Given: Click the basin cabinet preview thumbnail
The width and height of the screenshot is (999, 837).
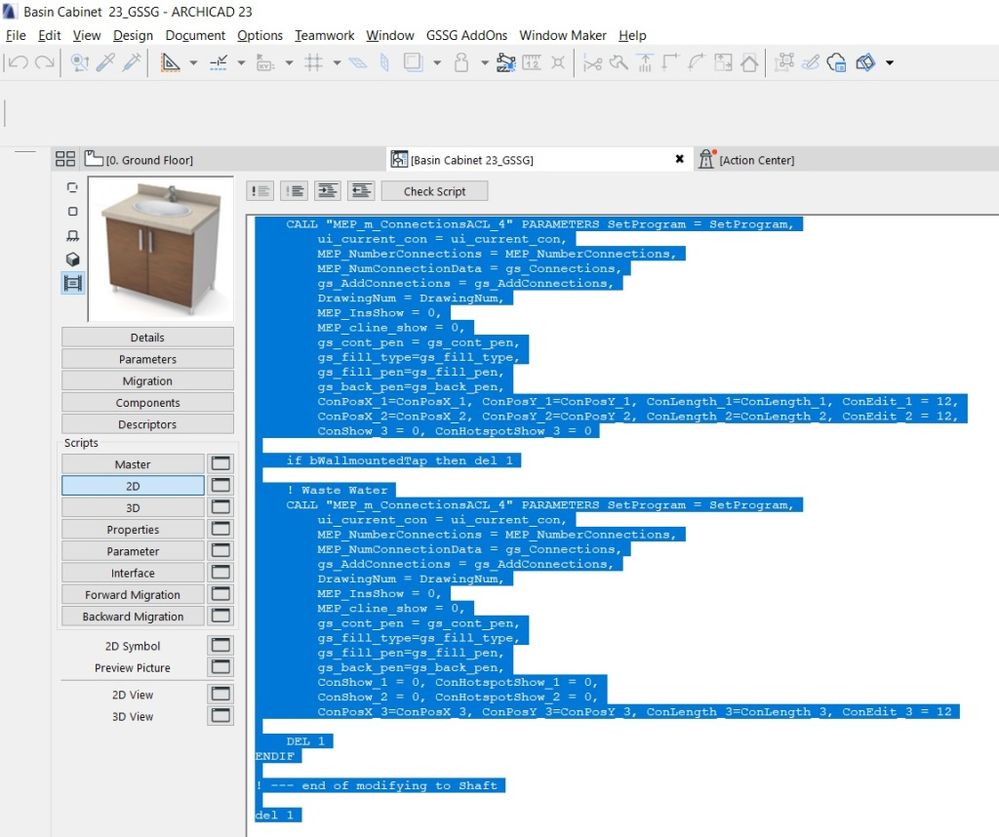Looking at the screenshot, I should click(x=162, y=248).
